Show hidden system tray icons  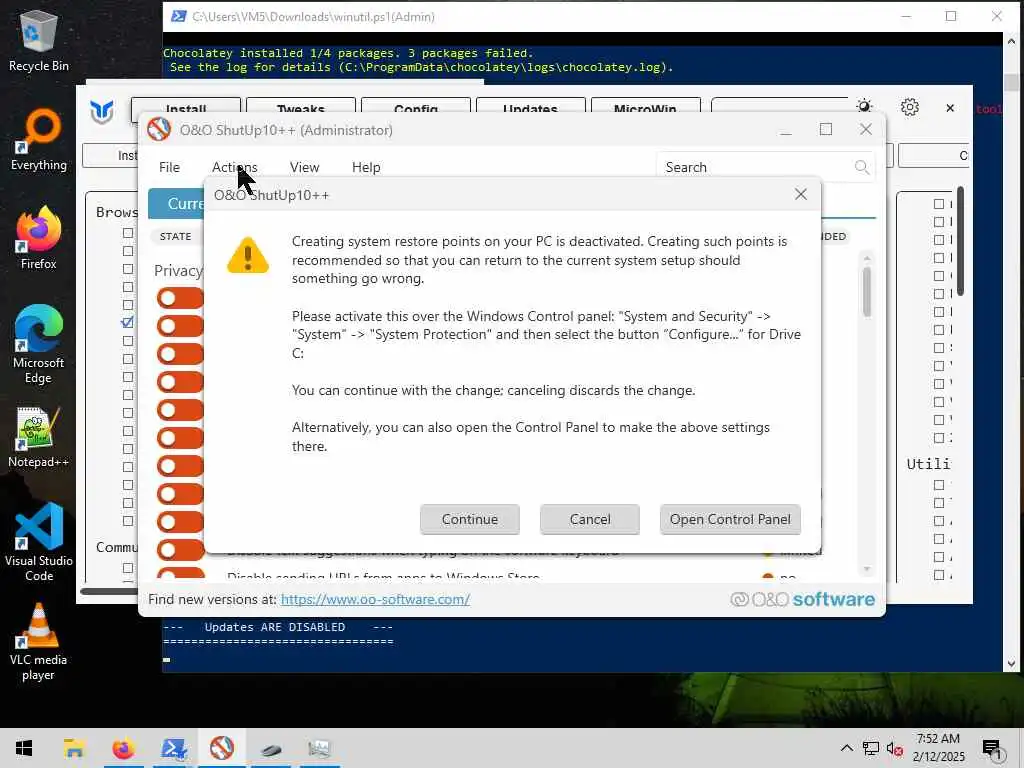coord(846,748)
